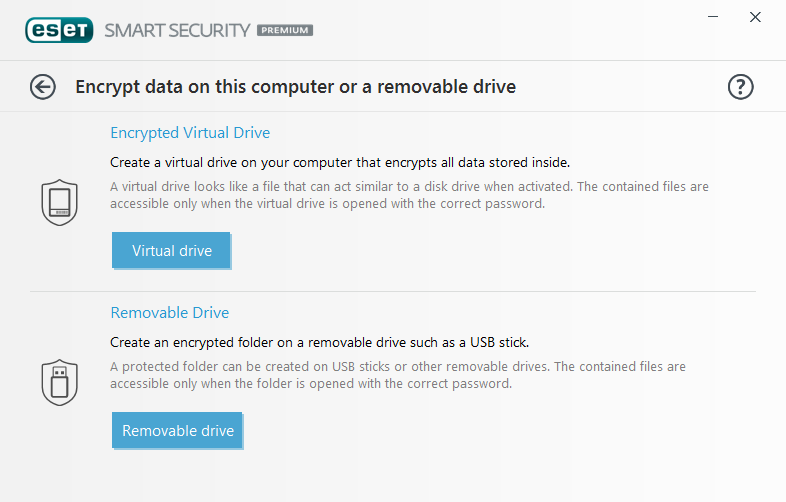Click the divider line between the two sections
The height and width of the screenshot is (502, 786).
coord(392,291)
